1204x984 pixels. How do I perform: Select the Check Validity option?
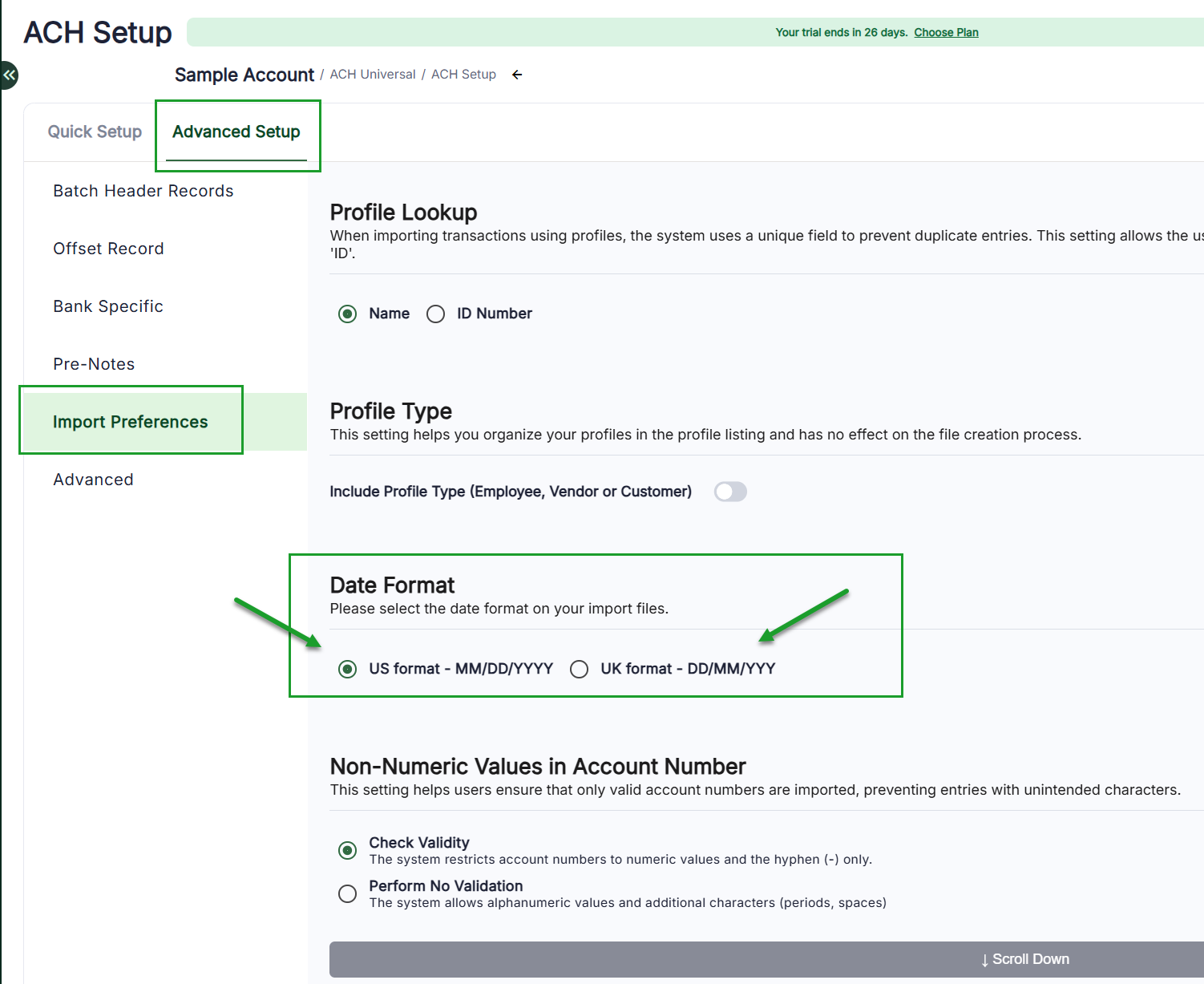347,850
